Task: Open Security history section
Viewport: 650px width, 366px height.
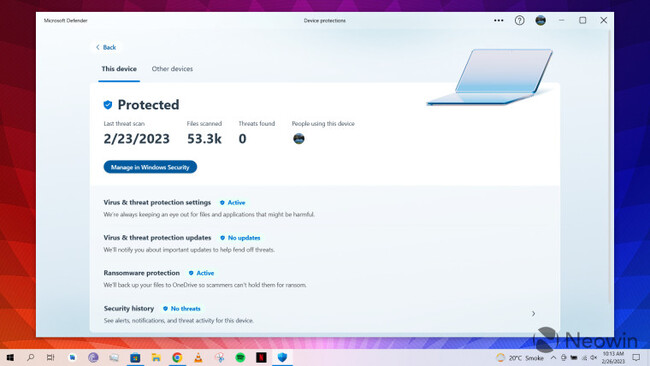Action: [129, 308]
